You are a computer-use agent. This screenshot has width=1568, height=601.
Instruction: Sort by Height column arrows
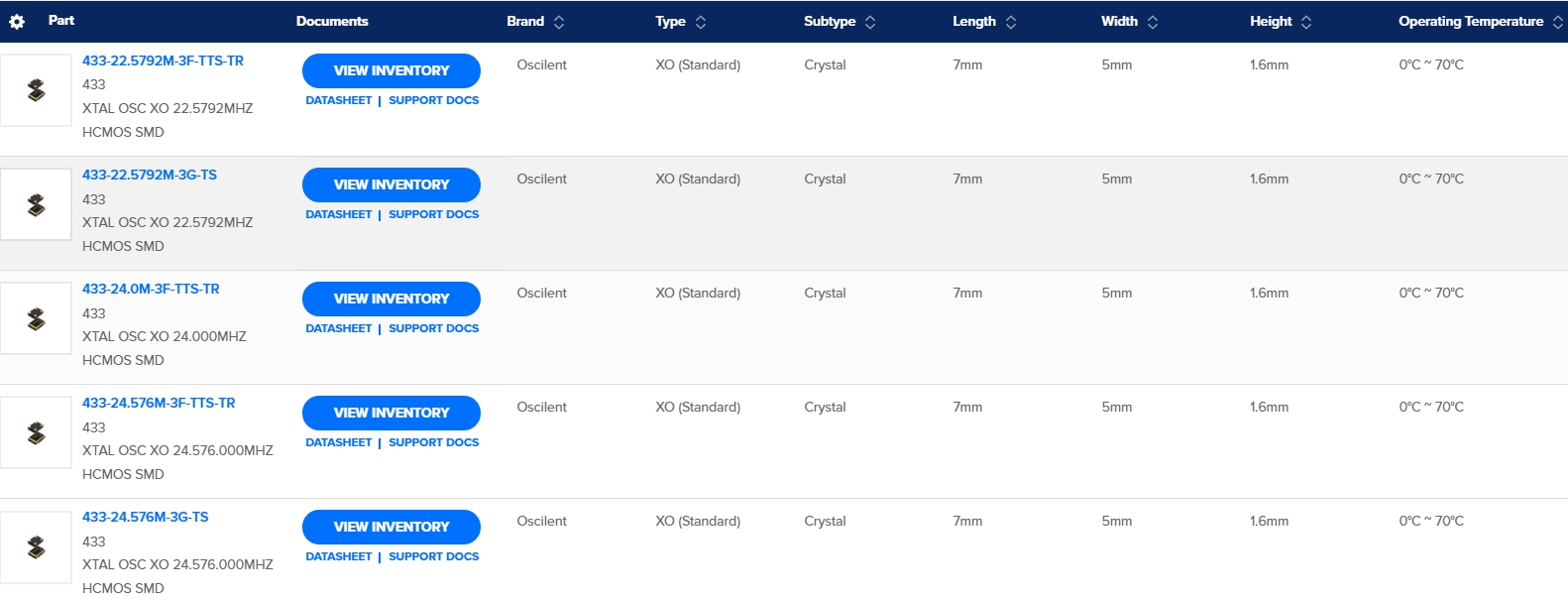1306,22
